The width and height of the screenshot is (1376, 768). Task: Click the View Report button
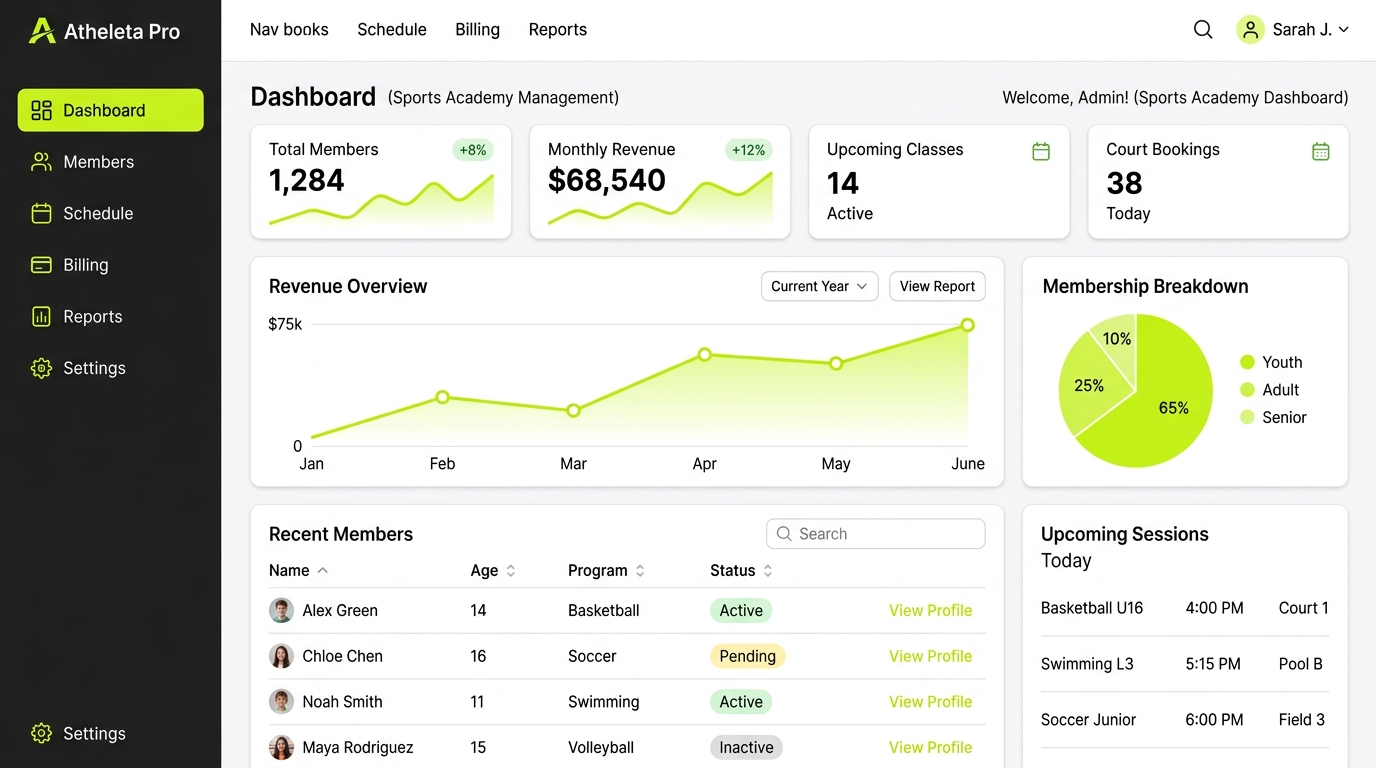[x=937, y=286]
